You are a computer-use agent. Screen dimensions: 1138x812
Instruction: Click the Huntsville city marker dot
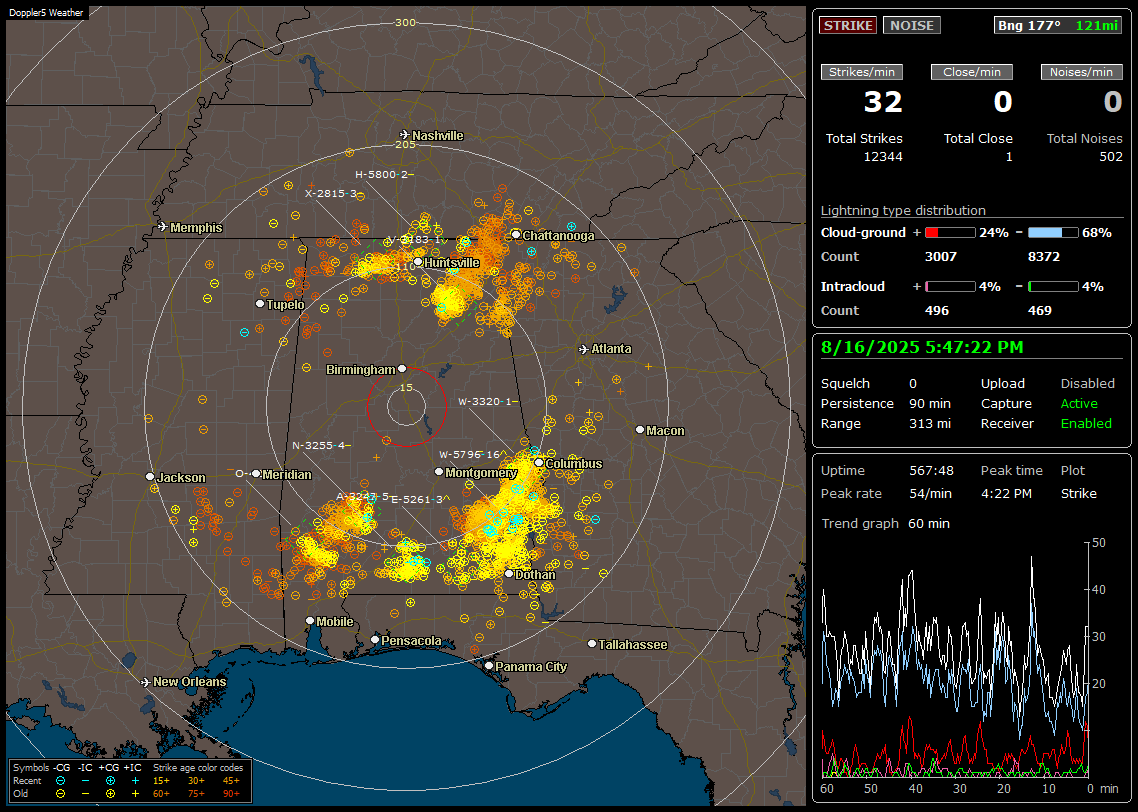pyautogui.click(x=418, y=262)
